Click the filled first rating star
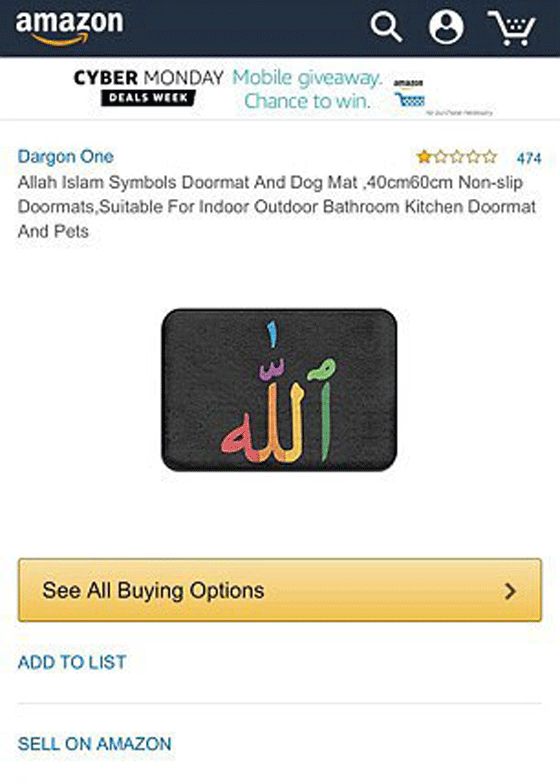 (x=424, y=157)
